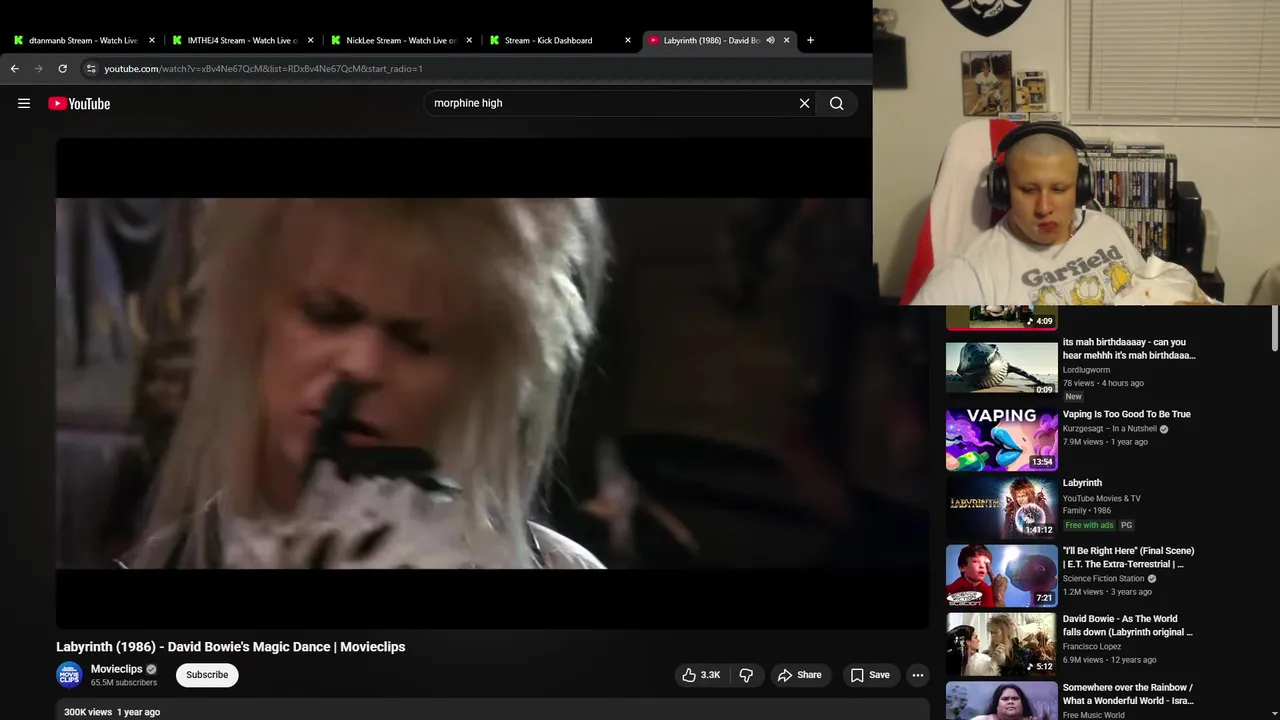Open Labyrinth full movie thumbnail
This screenshot has width=1280, height=720.
coord(1001,507)
